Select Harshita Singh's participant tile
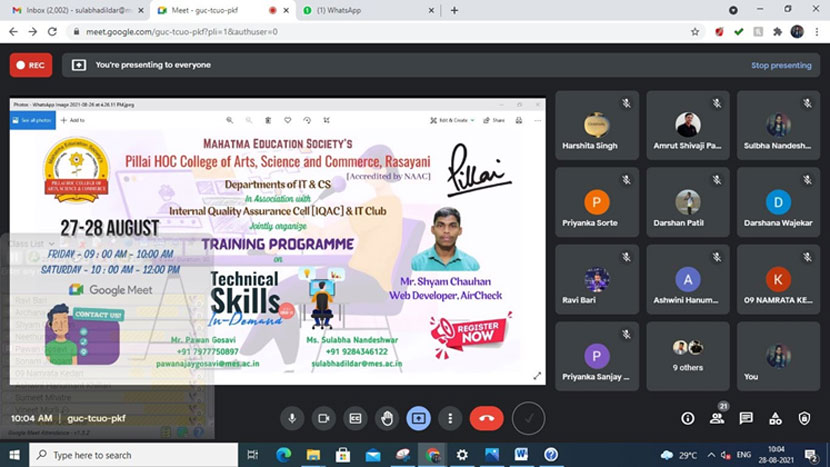 (x=597, y=125)
